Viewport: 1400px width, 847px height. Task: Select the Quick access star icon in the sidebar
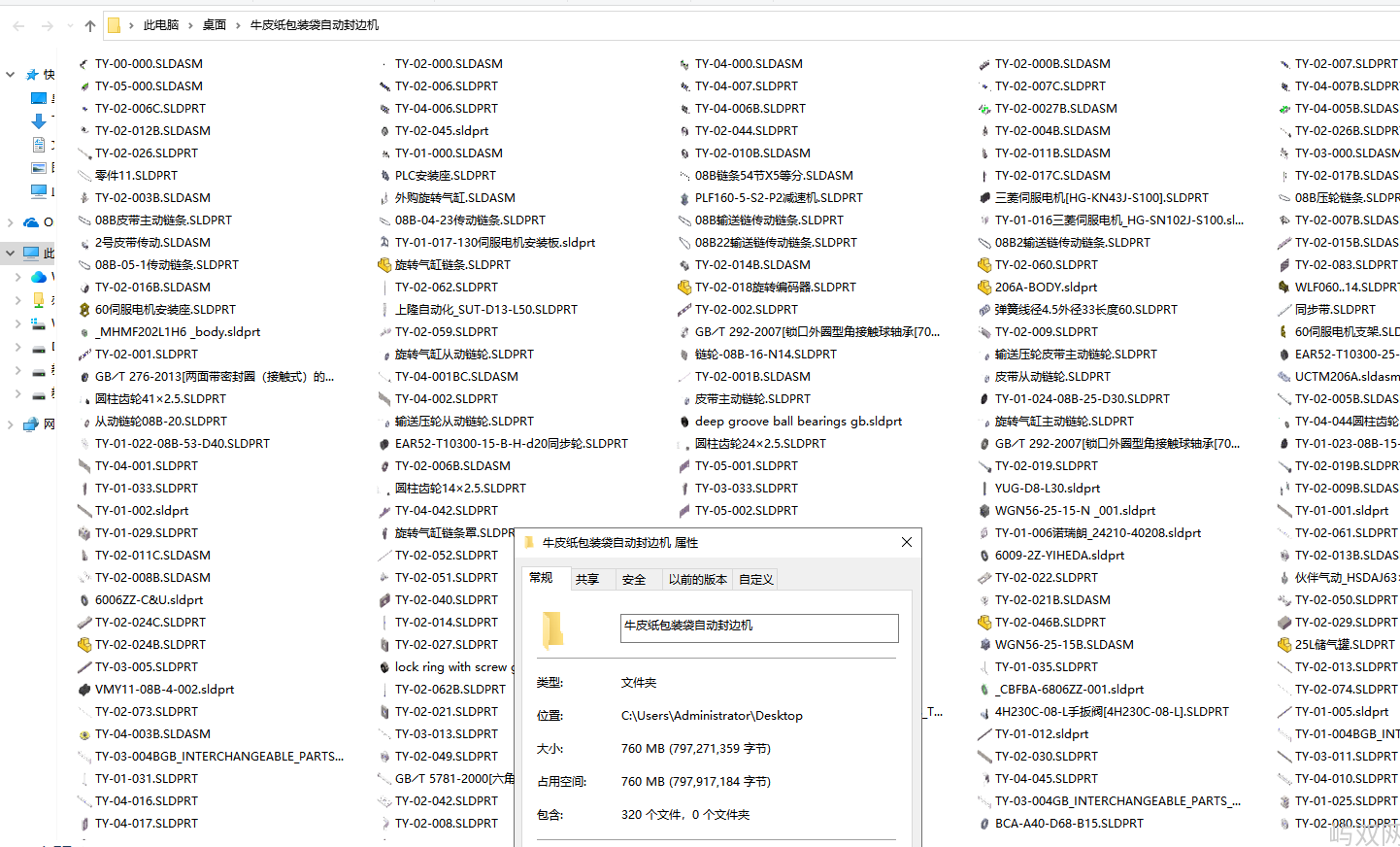click(x=32, y=75)
